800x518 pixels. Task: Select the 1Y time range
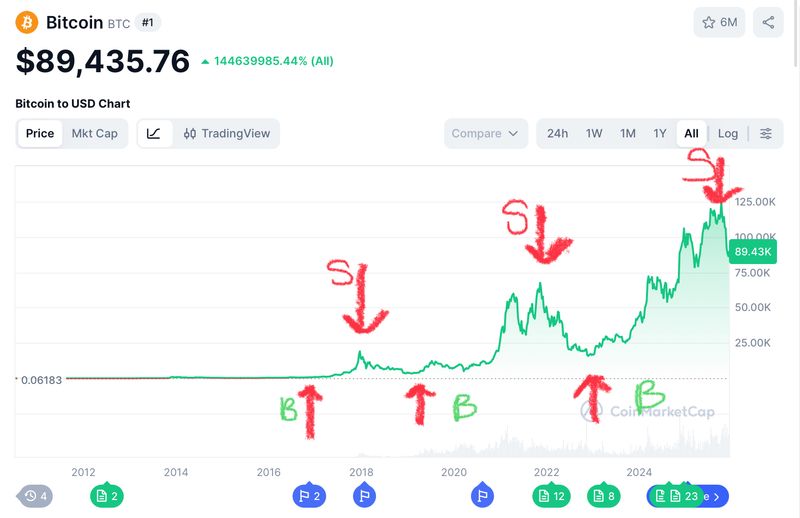(x=660, y=133)
